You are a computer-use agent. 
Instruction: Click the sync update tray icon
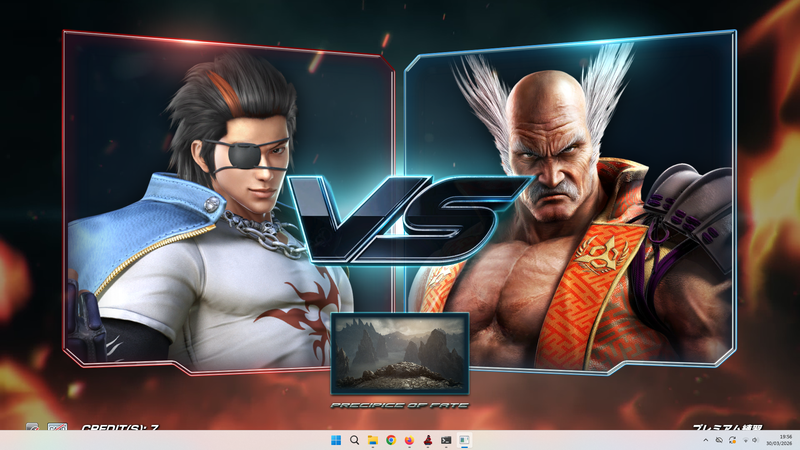(732, 440)
